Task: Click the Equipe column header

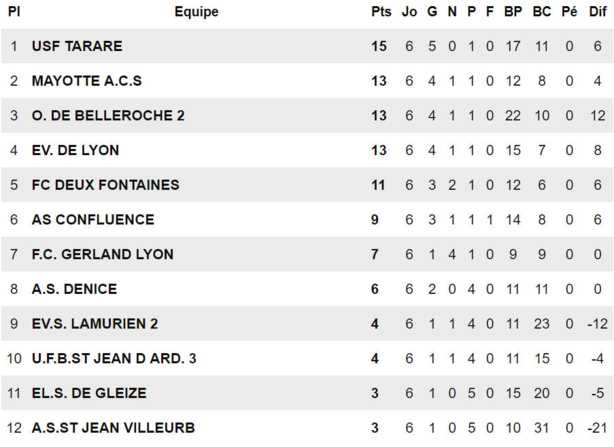Action: coord(196,12)
